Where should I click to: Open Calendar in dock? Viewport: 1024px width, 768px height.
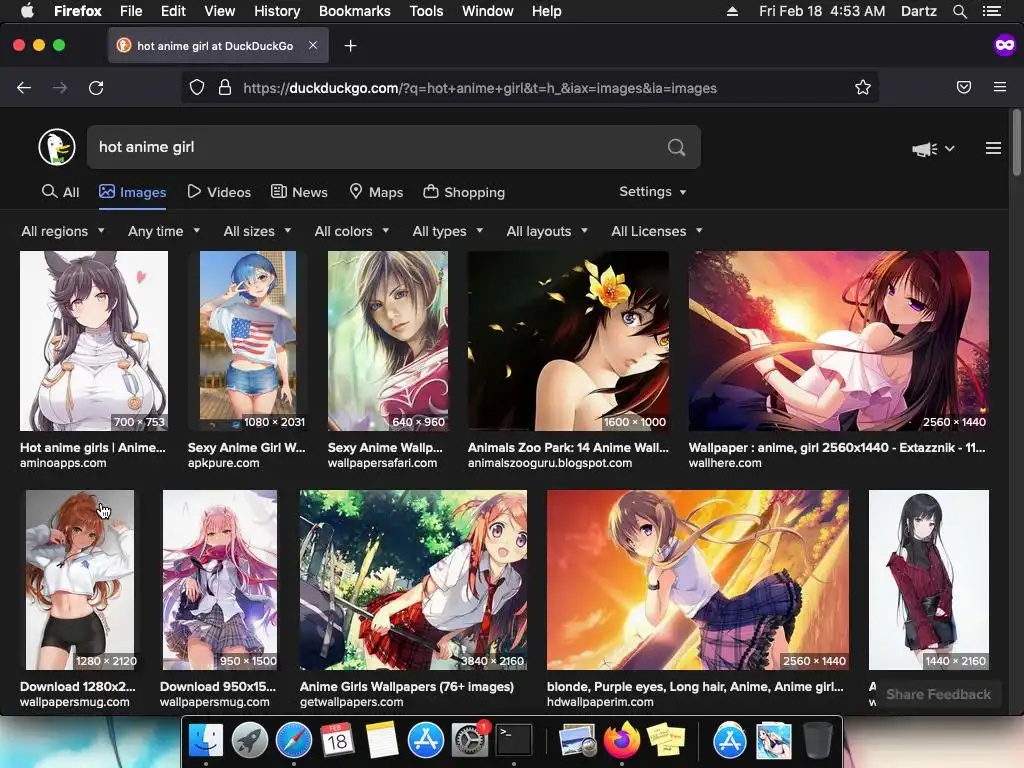[x=338, y=741]
